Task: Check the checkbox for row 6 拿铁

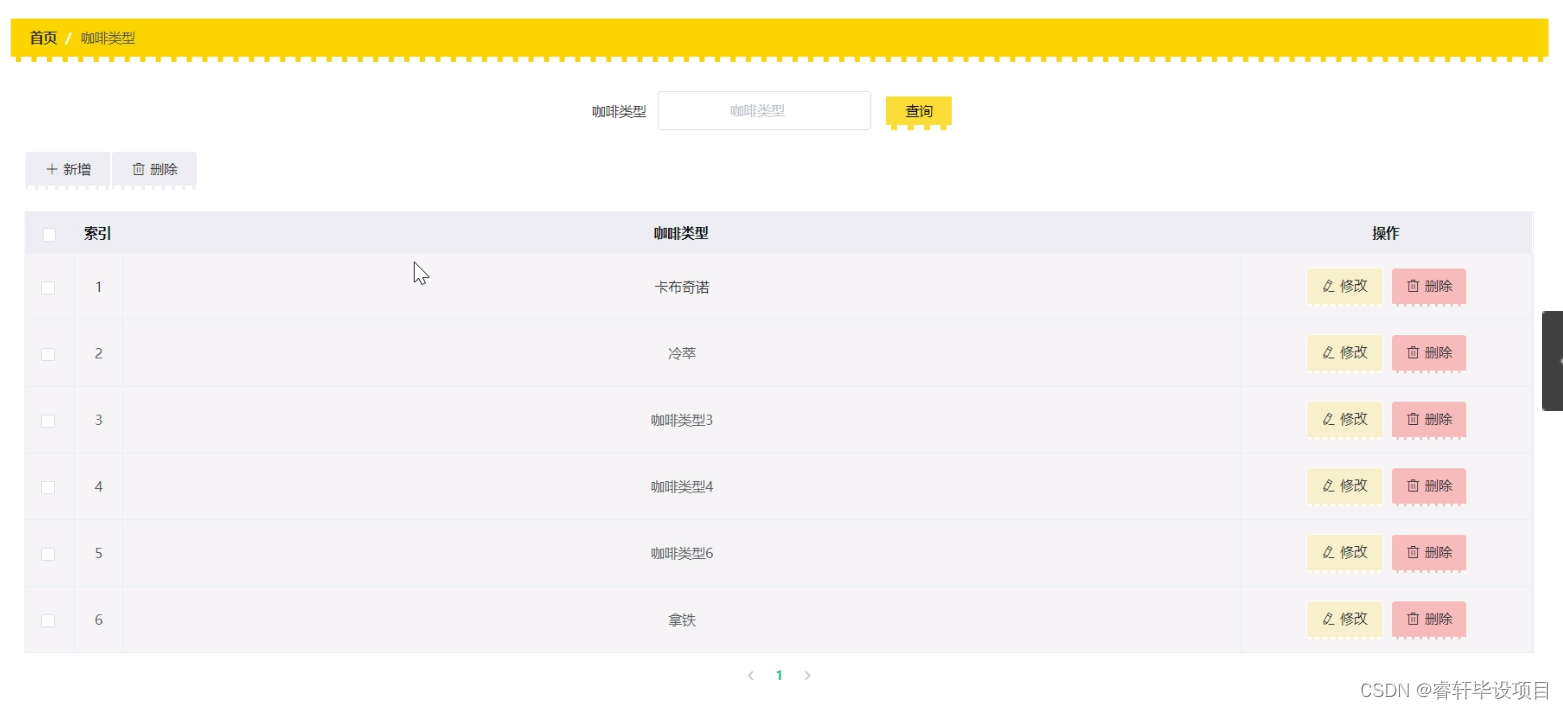Action: click(x=47, y=619)
